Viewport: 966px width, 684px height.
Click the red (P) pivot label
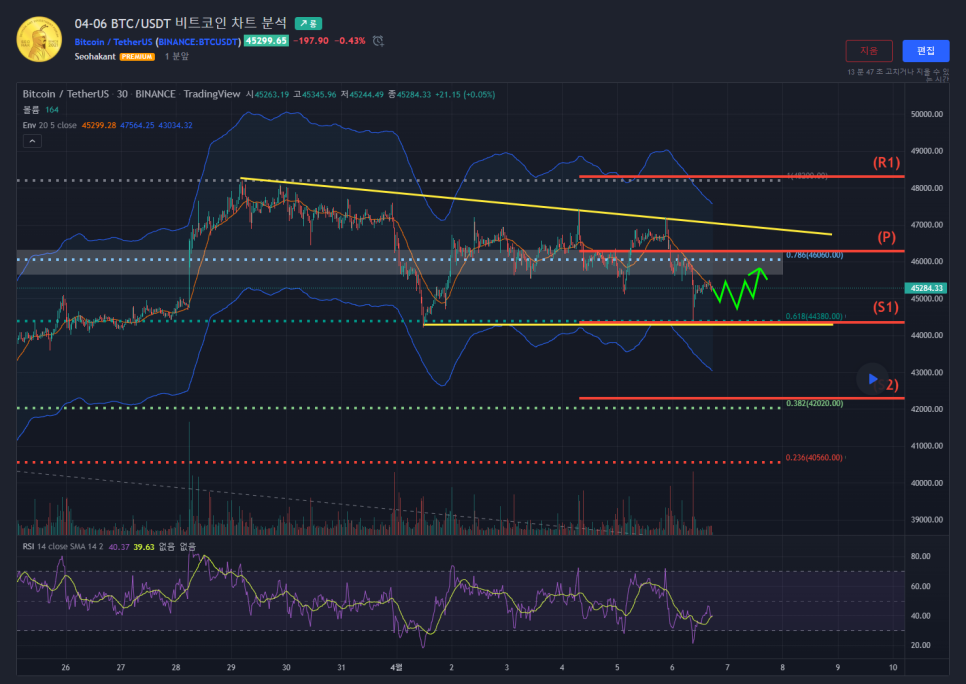886,237
